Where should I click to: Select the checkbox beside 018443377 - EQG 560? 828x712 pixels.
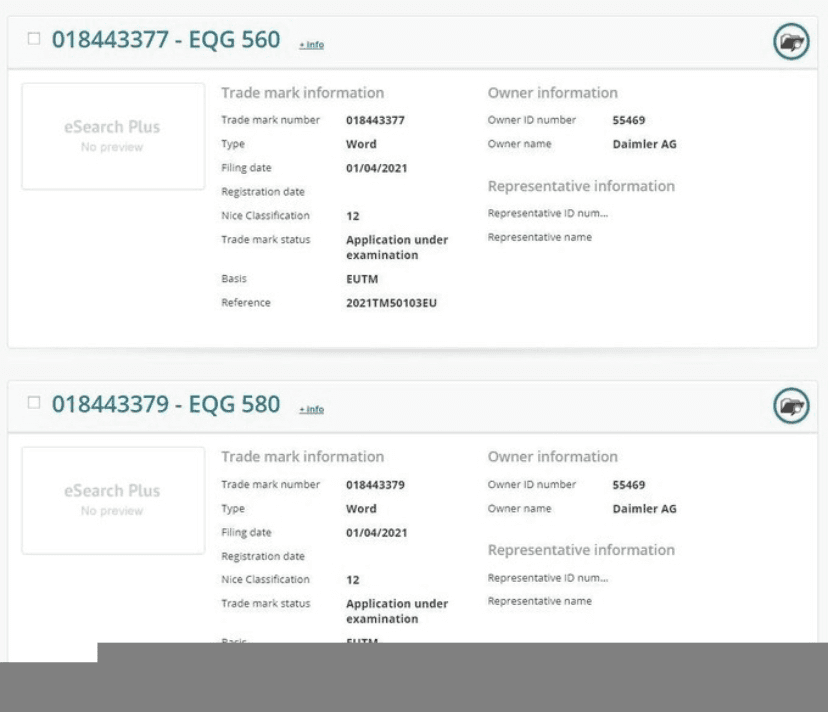click(x=34, y=40)
